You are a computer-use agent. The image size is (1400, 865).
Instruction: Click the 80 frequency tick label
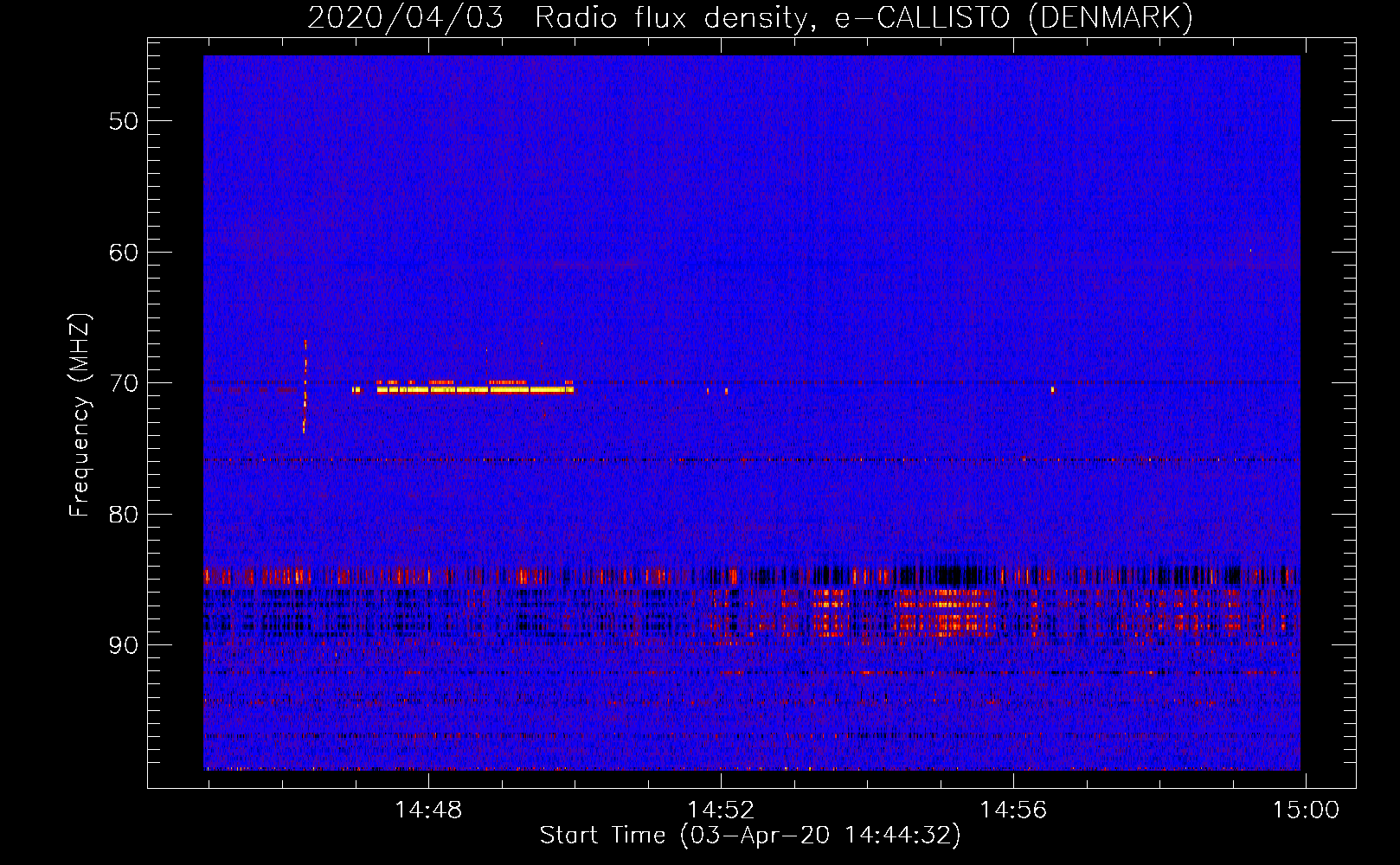[124, 515]
